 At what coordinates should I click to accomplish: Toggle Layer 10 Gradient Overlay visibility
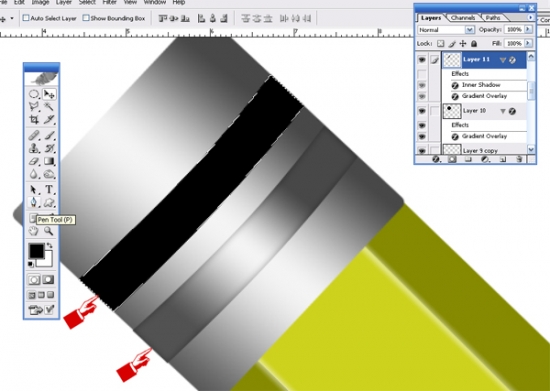422,136
